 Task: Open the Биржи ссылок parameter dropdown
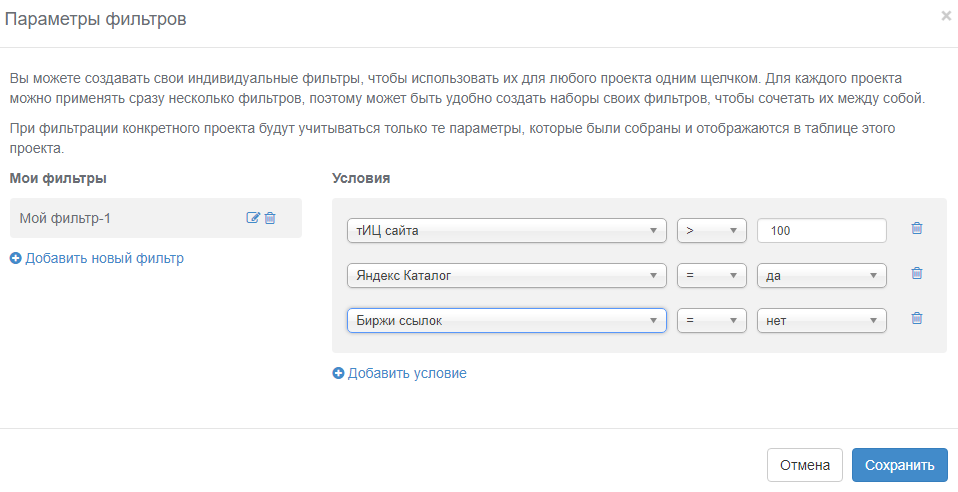[x=506, y=320]
